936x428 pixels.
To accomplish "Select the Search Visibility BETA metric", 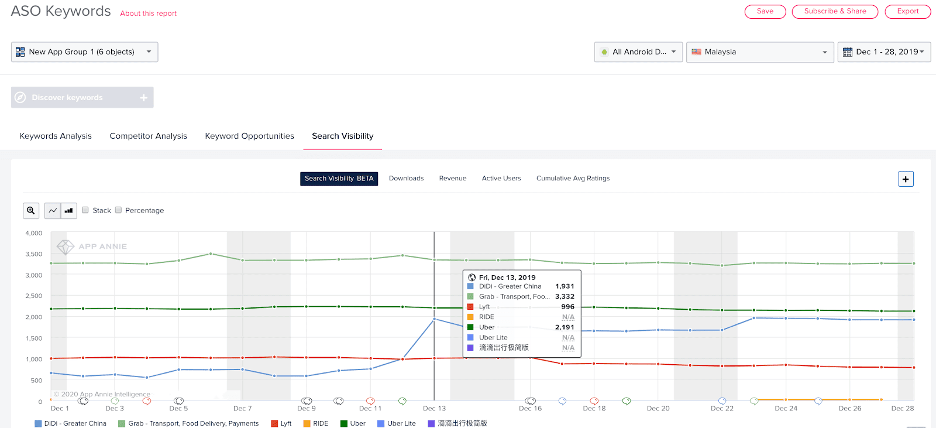I will click(x=339, y=178).
